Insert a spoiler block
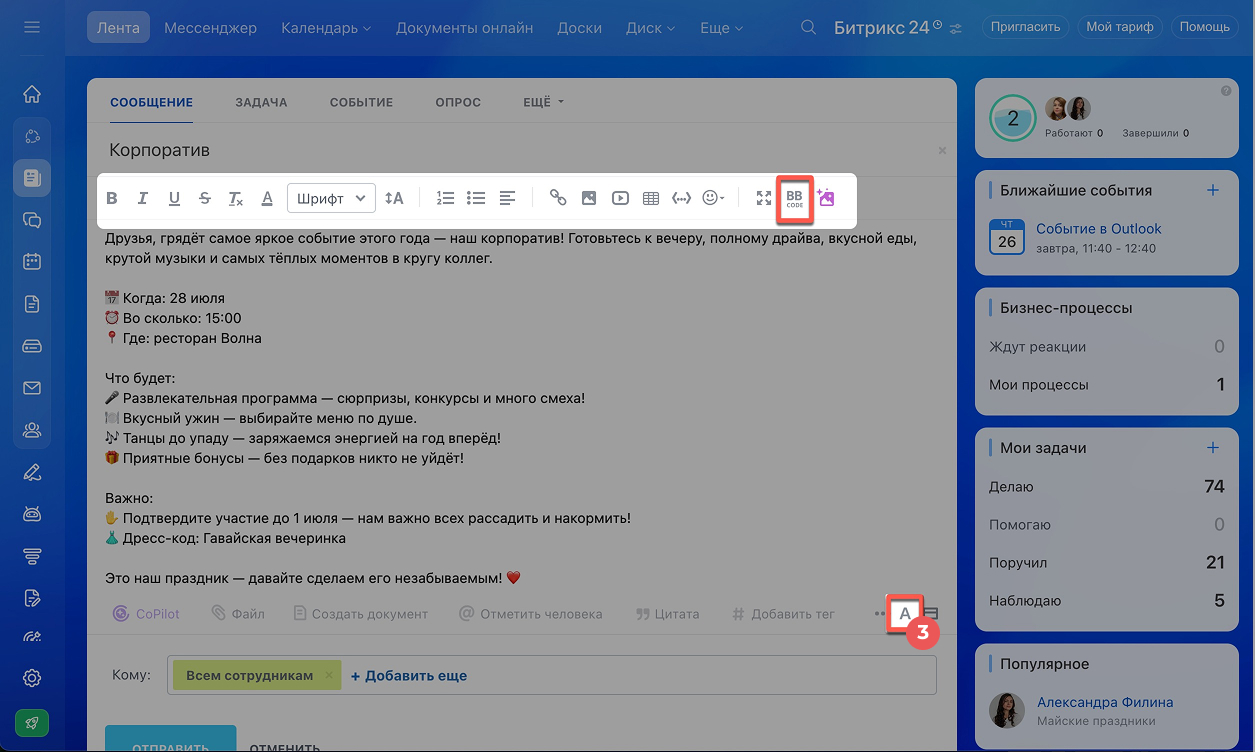The width and height of the screenshot is (1255, 752). pyautogui.click(x=682, y=198)
